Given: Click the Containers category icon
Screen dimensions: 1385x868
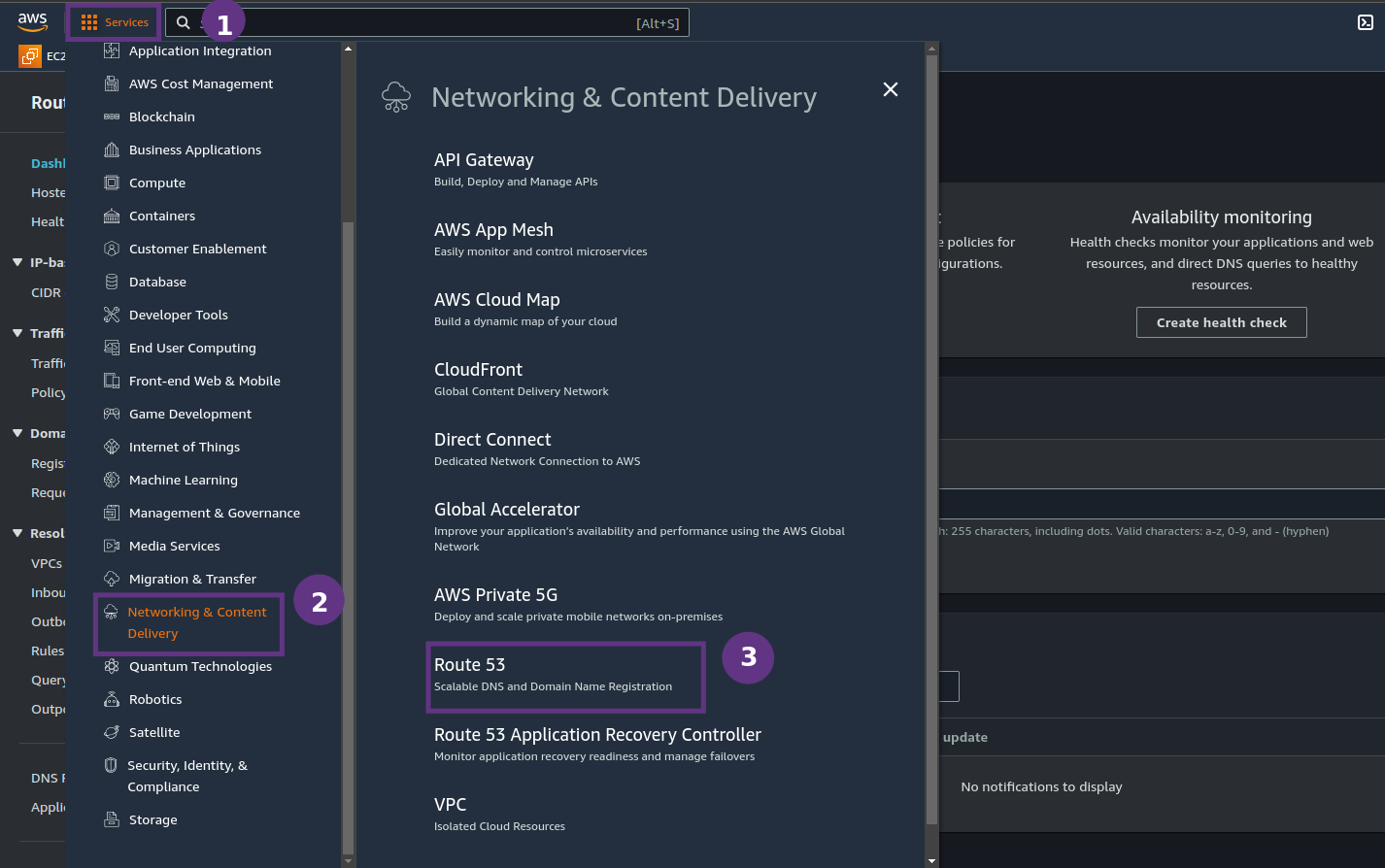Looking at the screenshot, I should click(x=112, y=216).
